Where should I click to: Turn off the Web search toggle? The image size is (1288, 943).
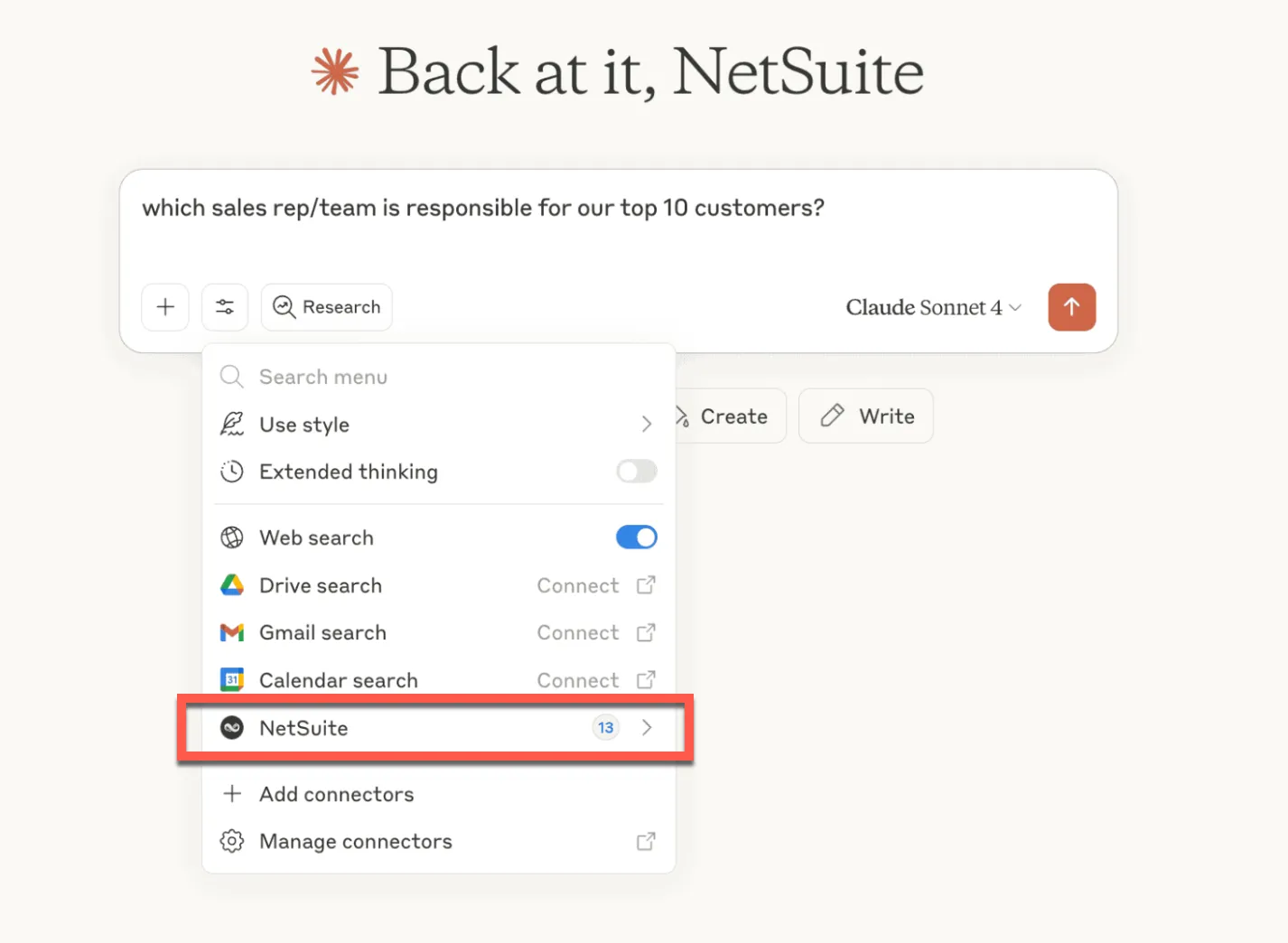click(x=637, y=537)
